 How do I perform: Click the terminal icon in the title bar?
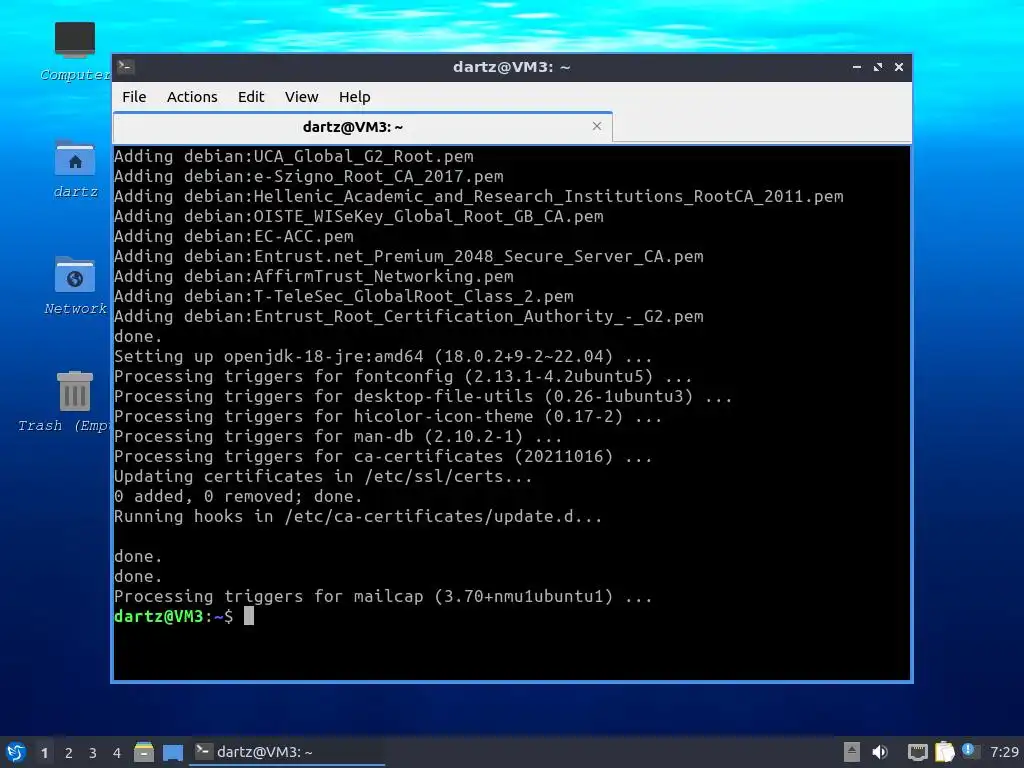pyautogui.click(x=126, y=67)
